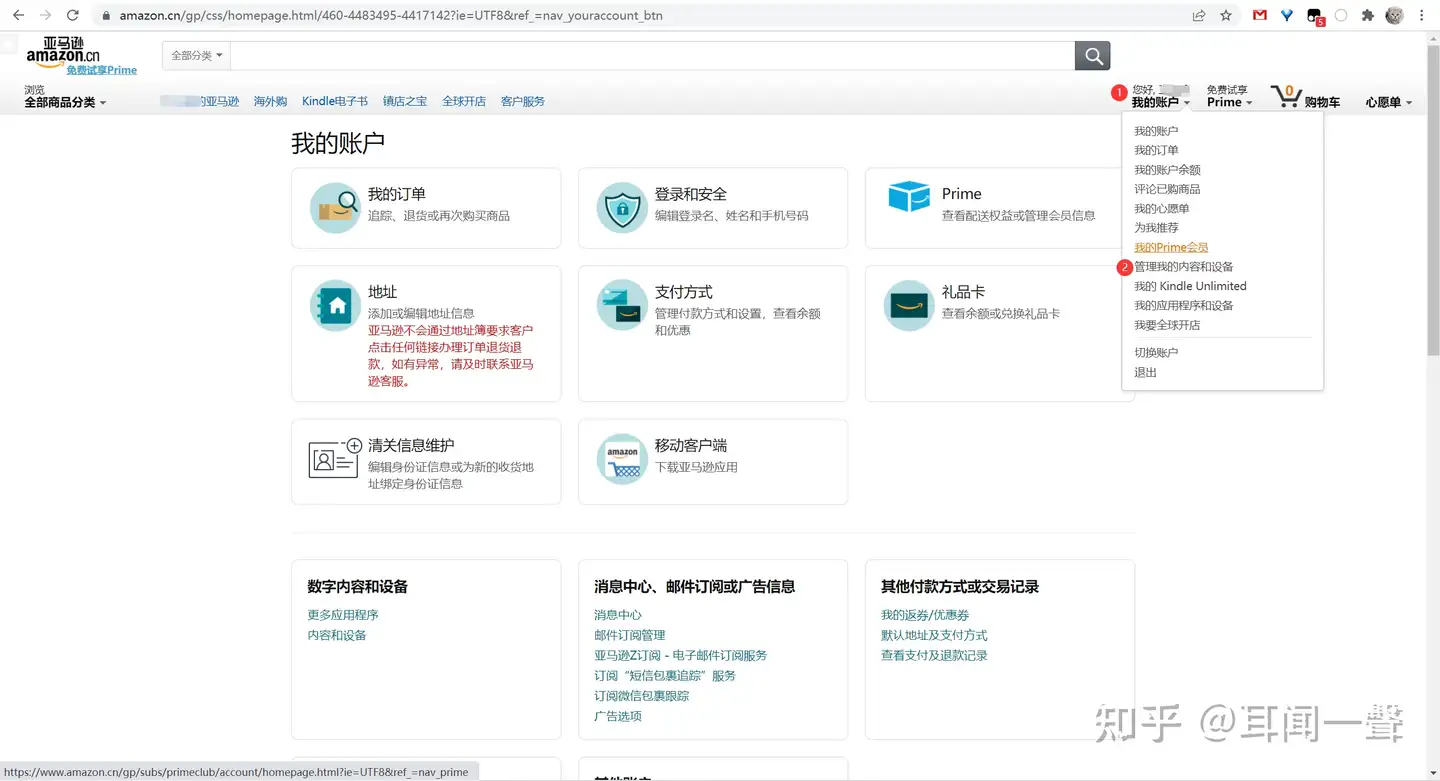
Task: Expand the 心愿单 dropdown
Action: (1389, 102)
